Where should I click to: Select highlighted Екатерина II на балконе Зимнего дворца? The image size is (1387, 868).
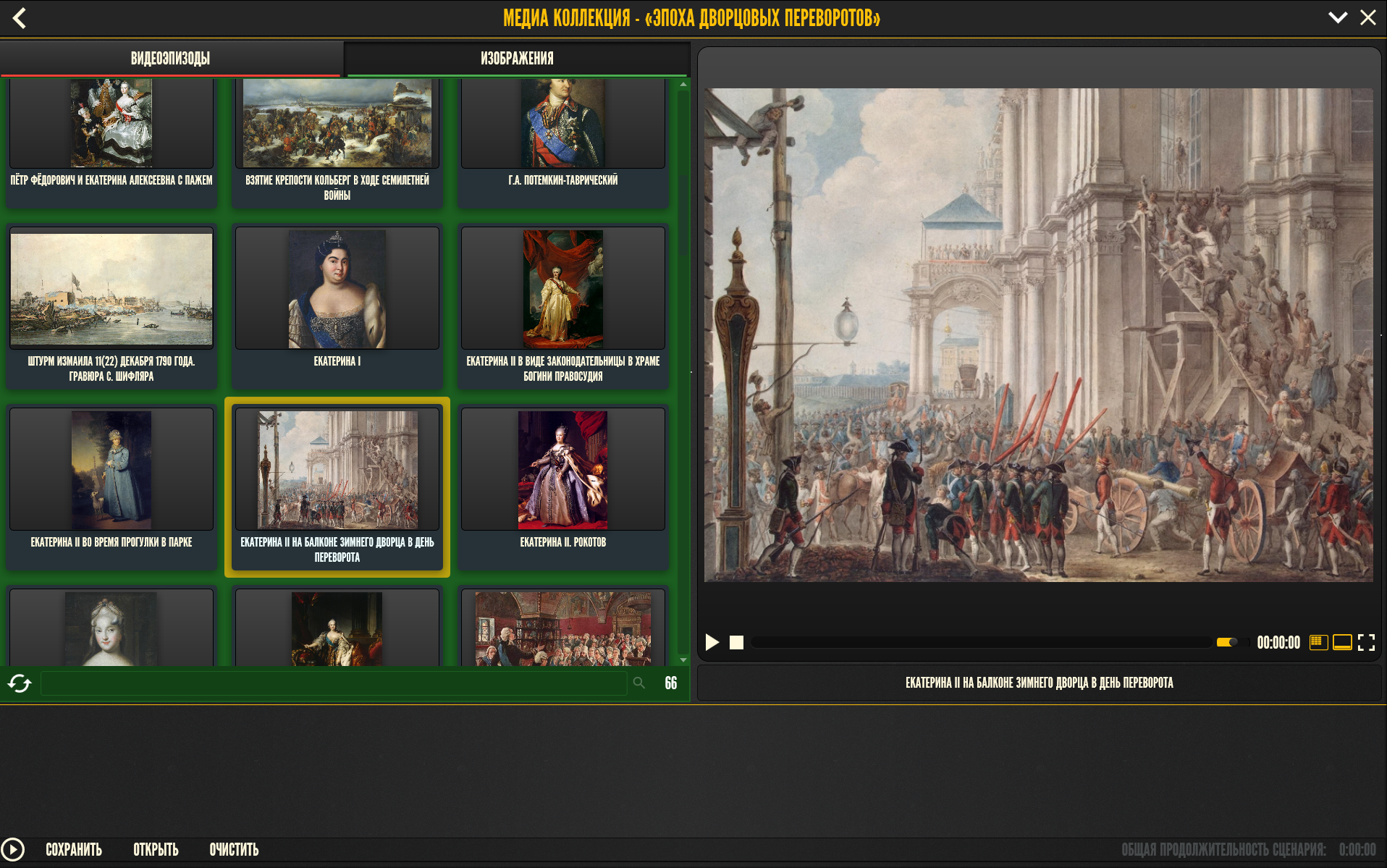click(337, 487)
